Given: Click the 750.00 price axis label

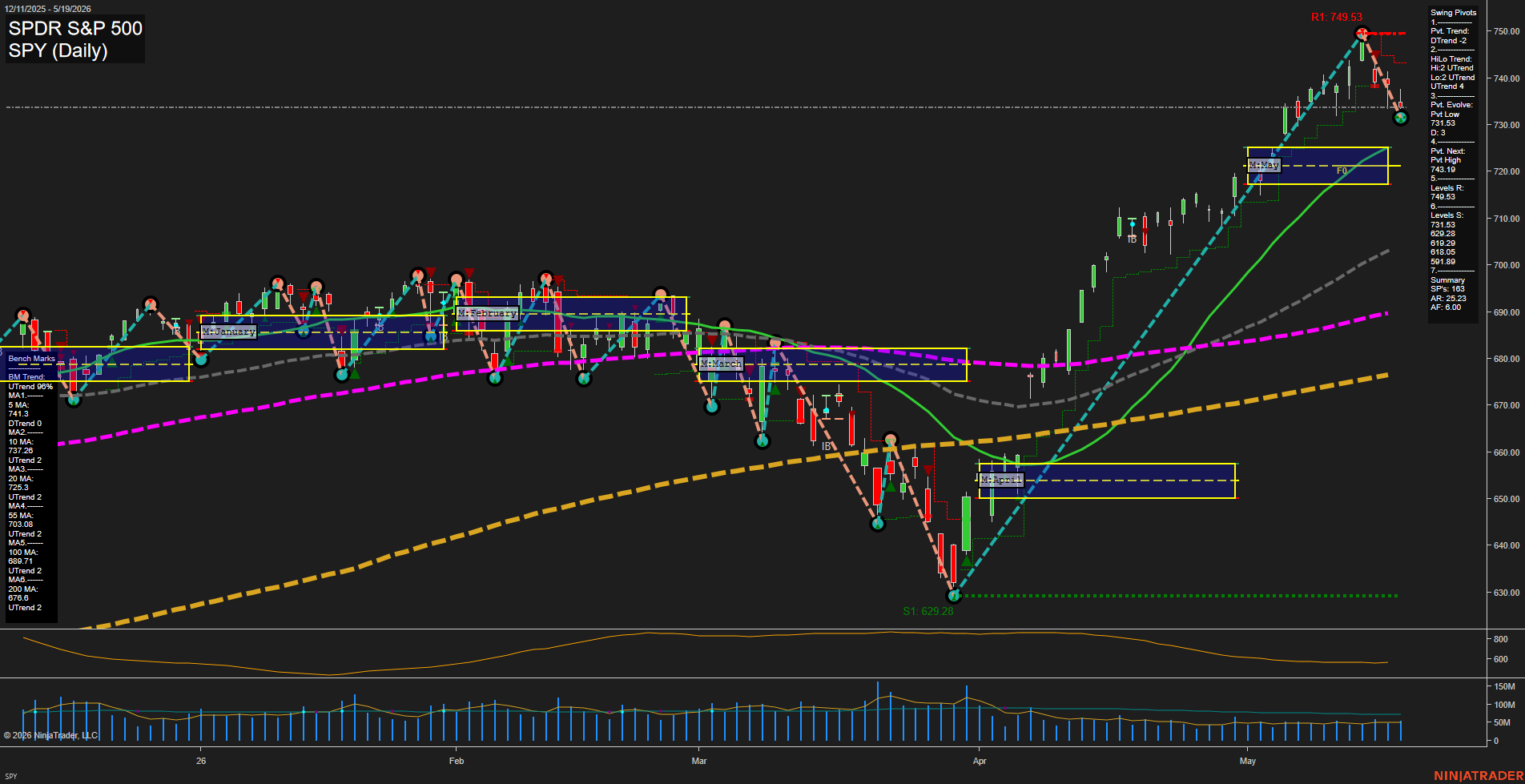Looking at the screenshot, I should coord(1507,31).
